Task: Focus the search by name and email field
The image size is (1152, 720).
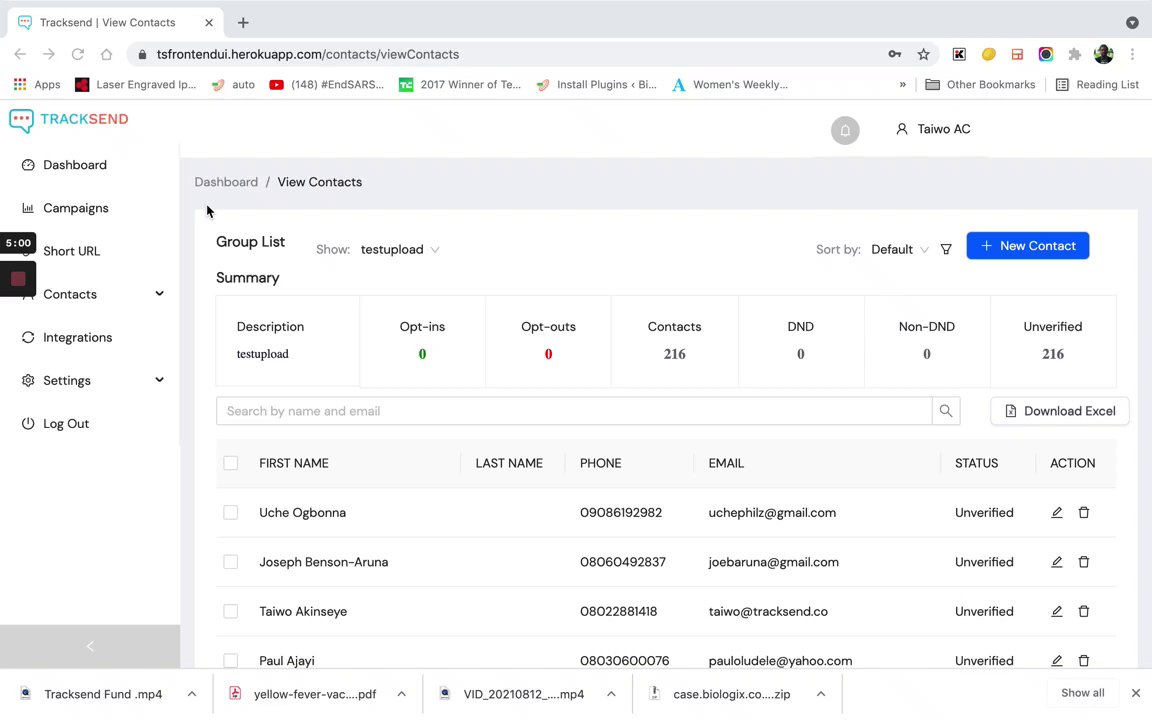Action: 574,411
